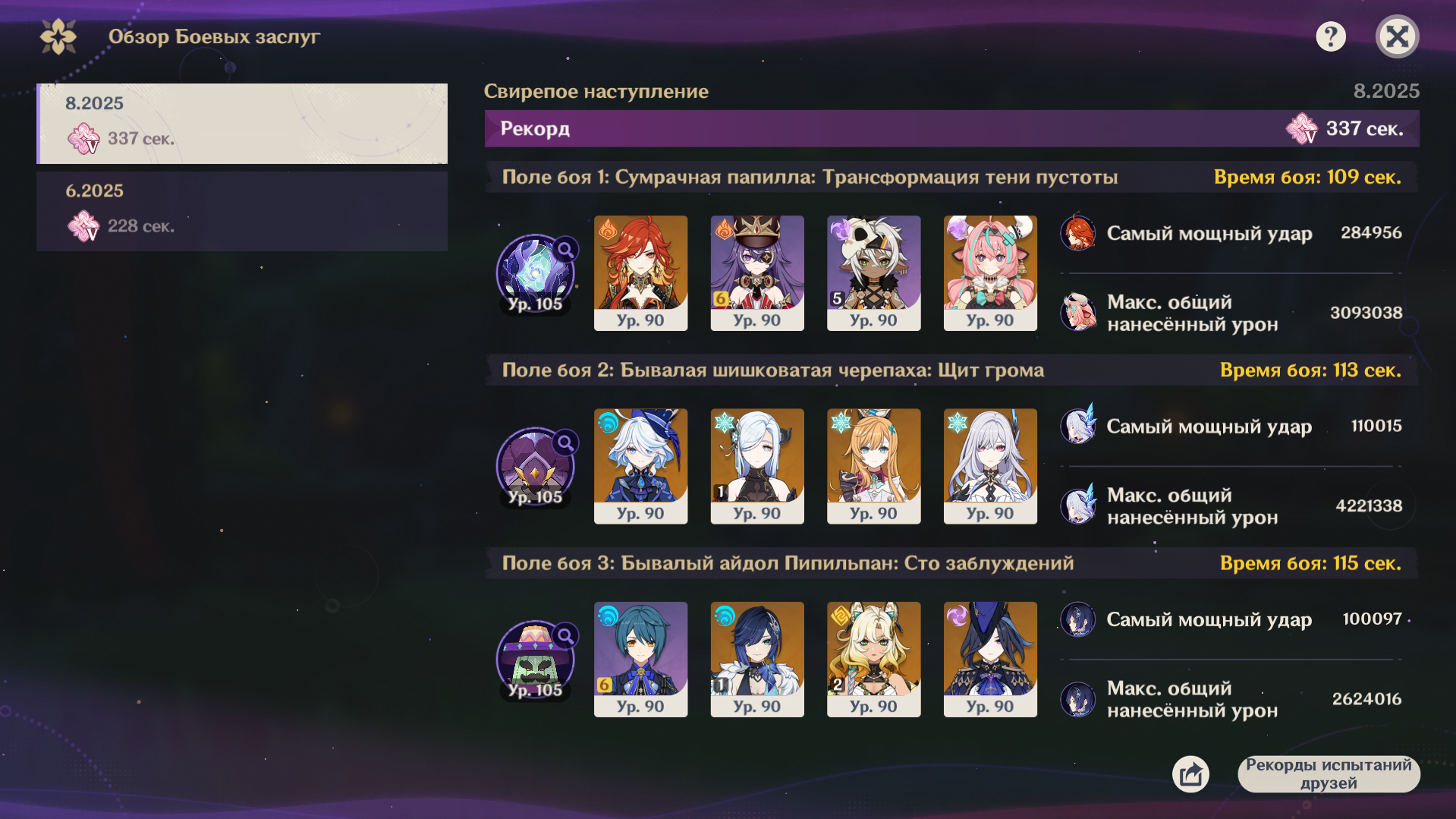
Task: Close the Battle Merits overview window
Action: [1397, 36]
